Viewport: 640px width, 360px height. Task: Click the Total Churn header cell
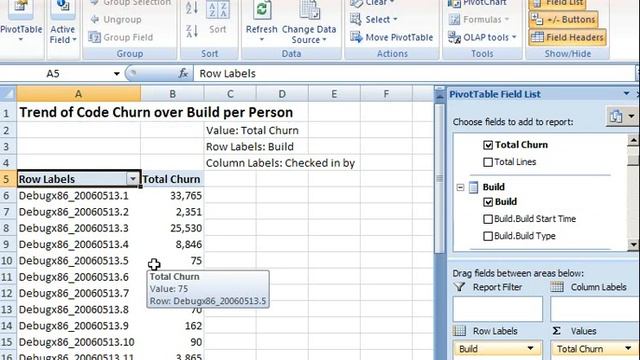(172, 179)
